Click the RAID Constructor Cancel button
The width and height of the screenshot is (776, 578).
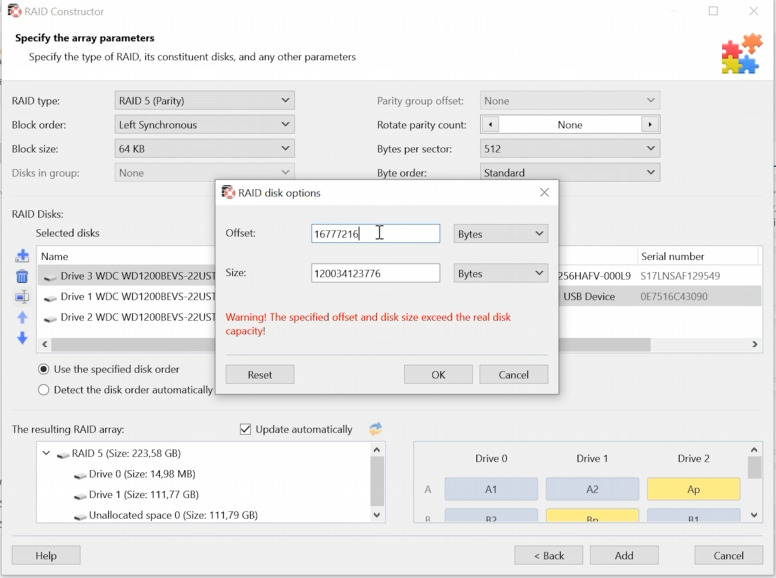pyautogui.click(x=728, y=555)
